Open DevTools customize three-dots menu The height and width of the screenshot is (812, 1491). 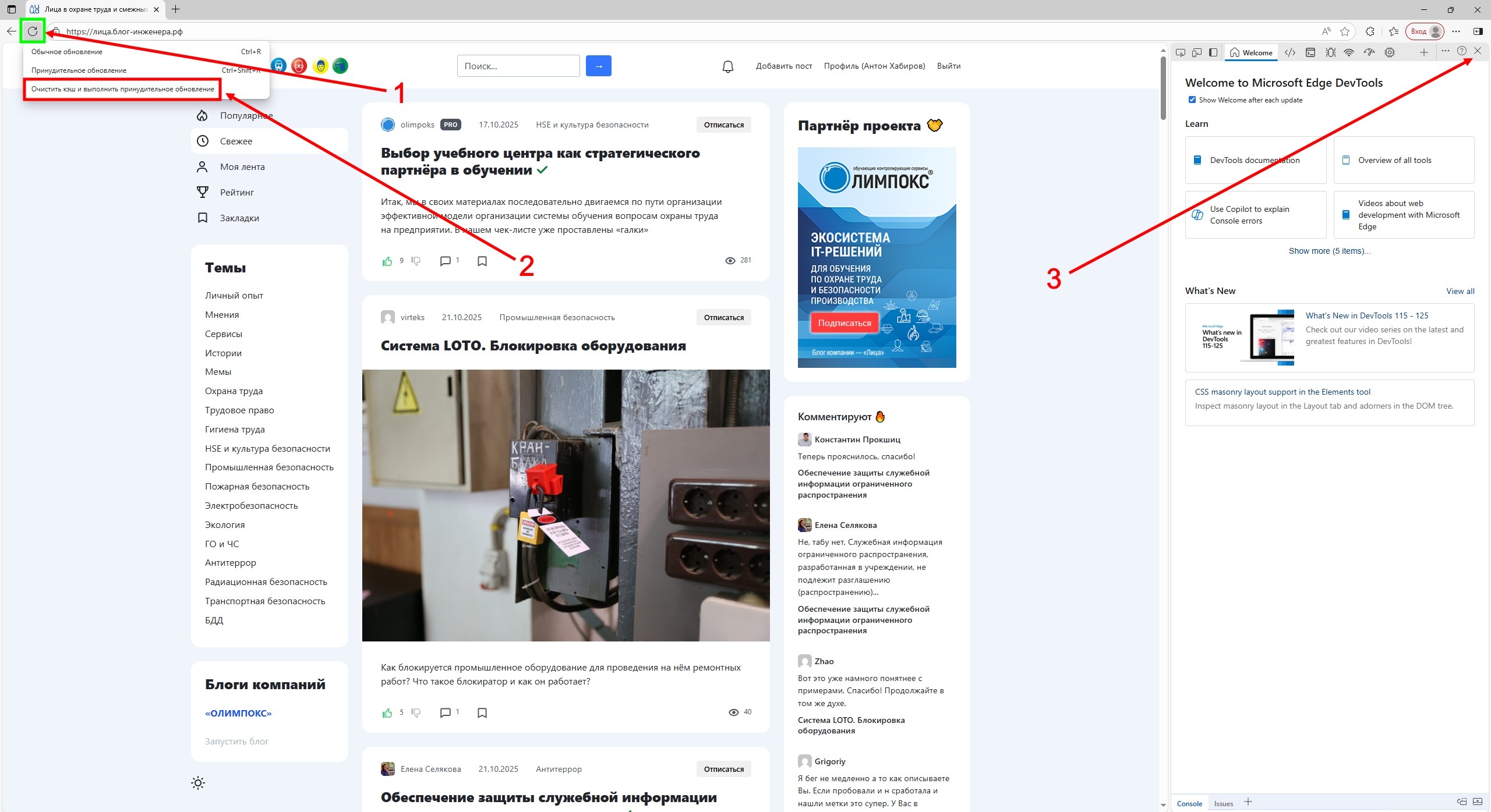[x=1445, y=51]
